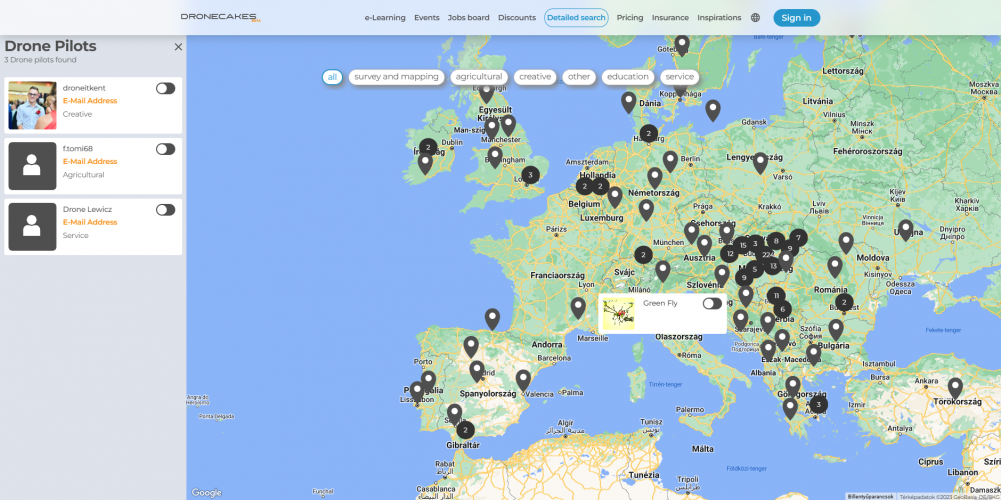Open the 2 cluster over Svájc
Viewport: 1001px width, 500px height.
(x=644, y=255)
